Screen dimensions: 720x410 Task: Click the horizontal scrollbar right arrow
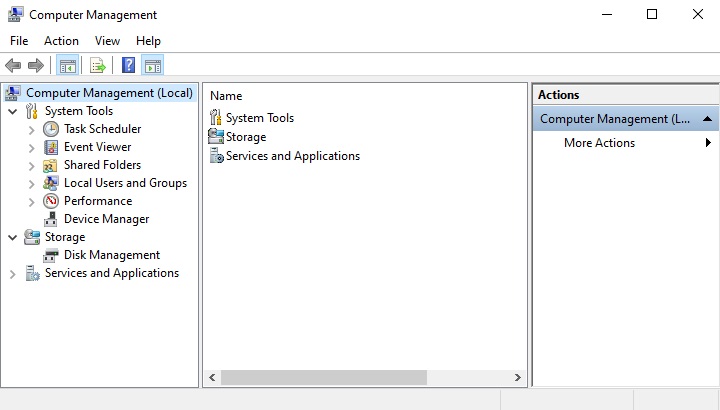point(518,378)
